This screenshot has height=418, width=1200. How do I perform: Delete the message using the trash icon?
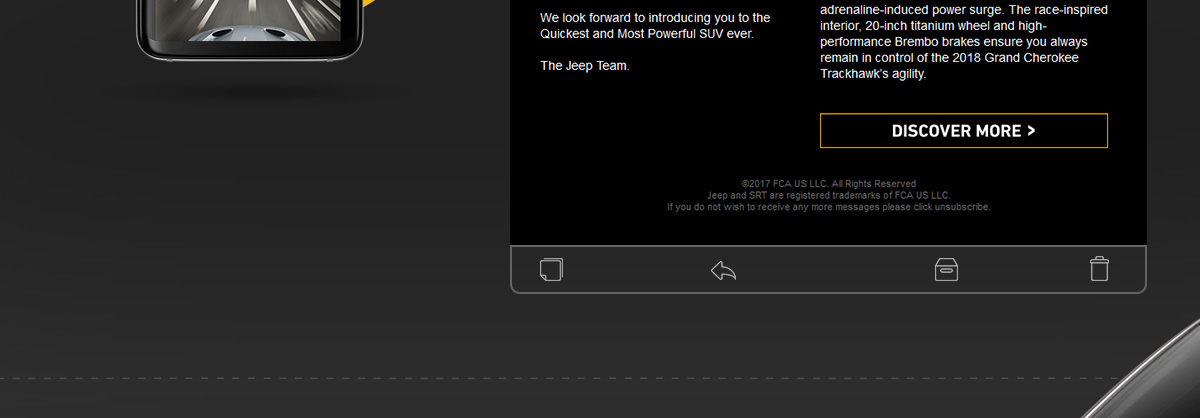click(1099, 269)
